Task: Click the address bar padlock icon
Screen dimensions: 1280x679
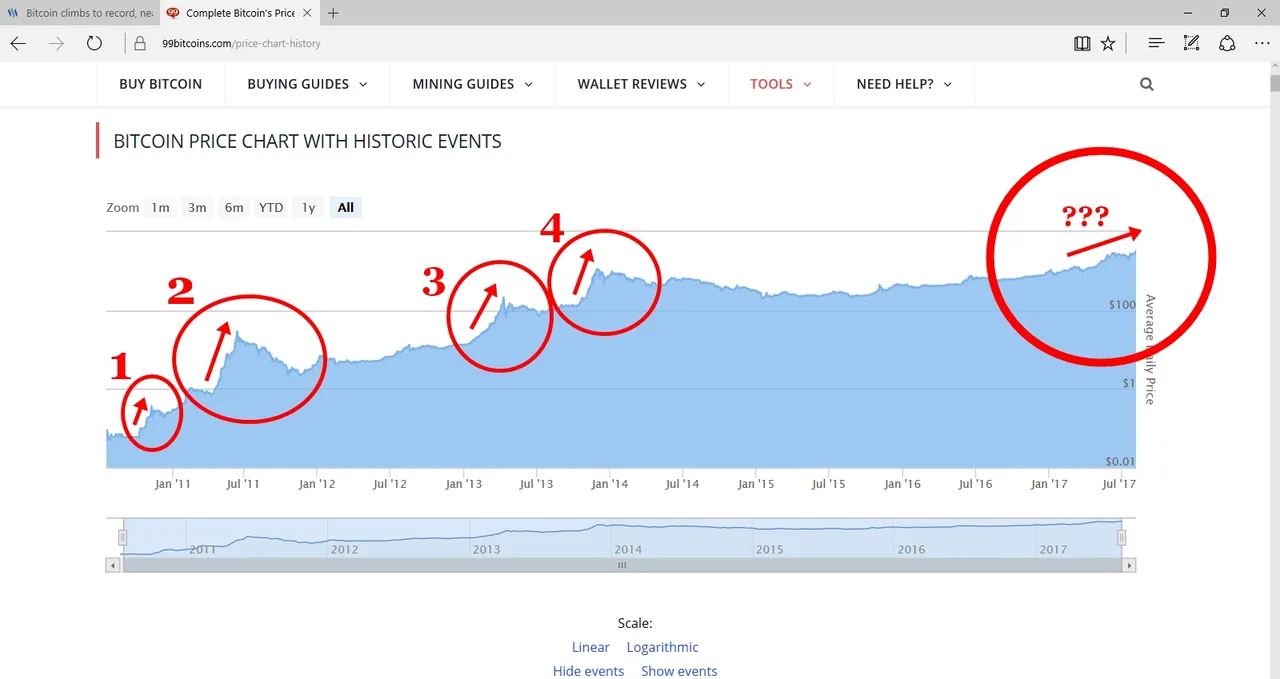Action: pos(140,44)
